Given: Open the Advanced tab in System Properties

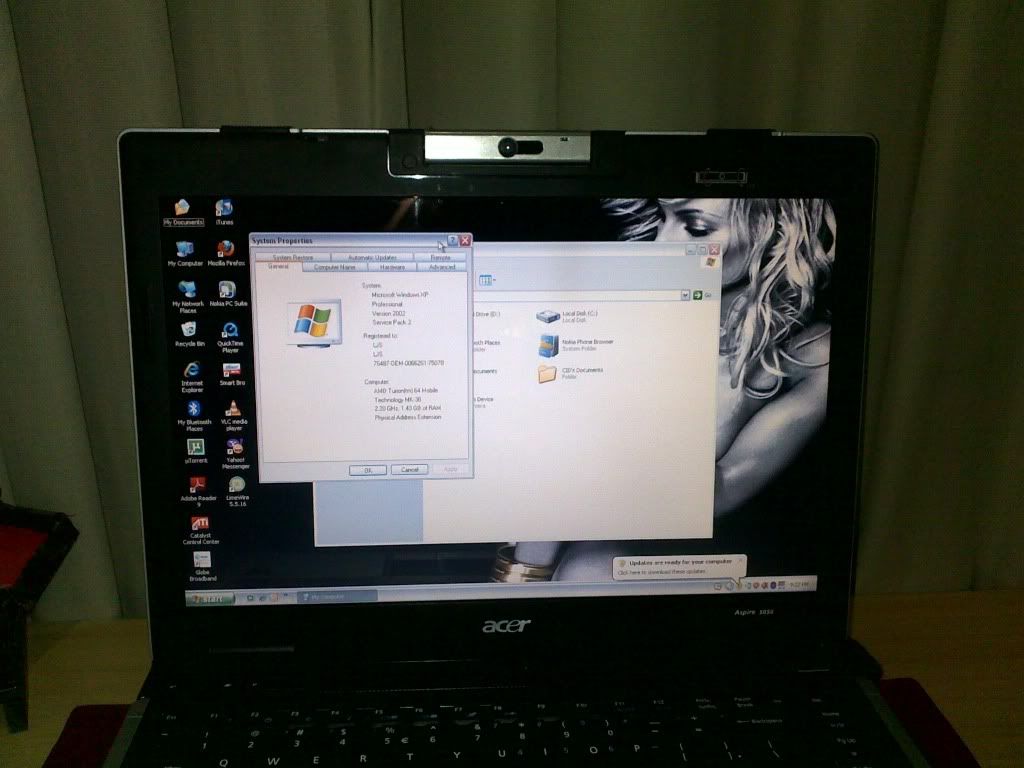Looking at the screenshot, I should click(x=442, y=267).
